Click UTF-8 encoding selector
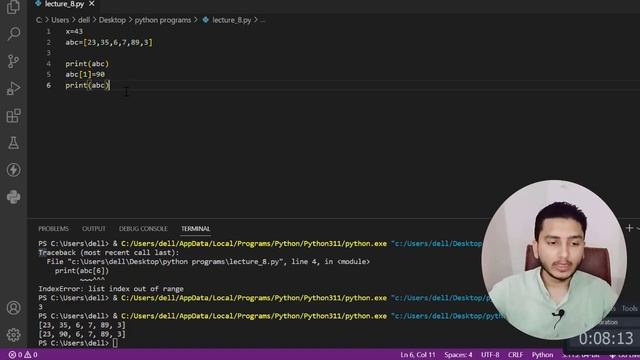This screenshot has height=360, width=640. pyautogui.click(x=490, y=355)
